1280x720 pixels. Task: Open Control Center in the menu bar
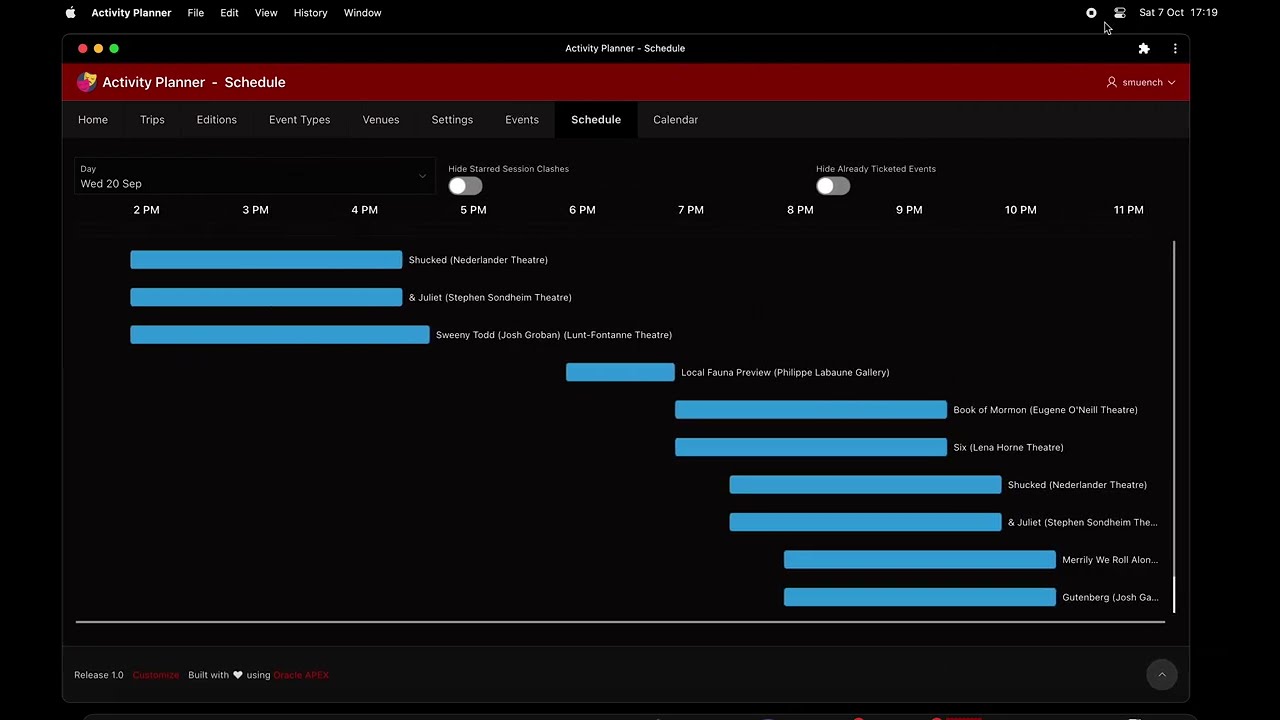click(x=1120, y=13)
